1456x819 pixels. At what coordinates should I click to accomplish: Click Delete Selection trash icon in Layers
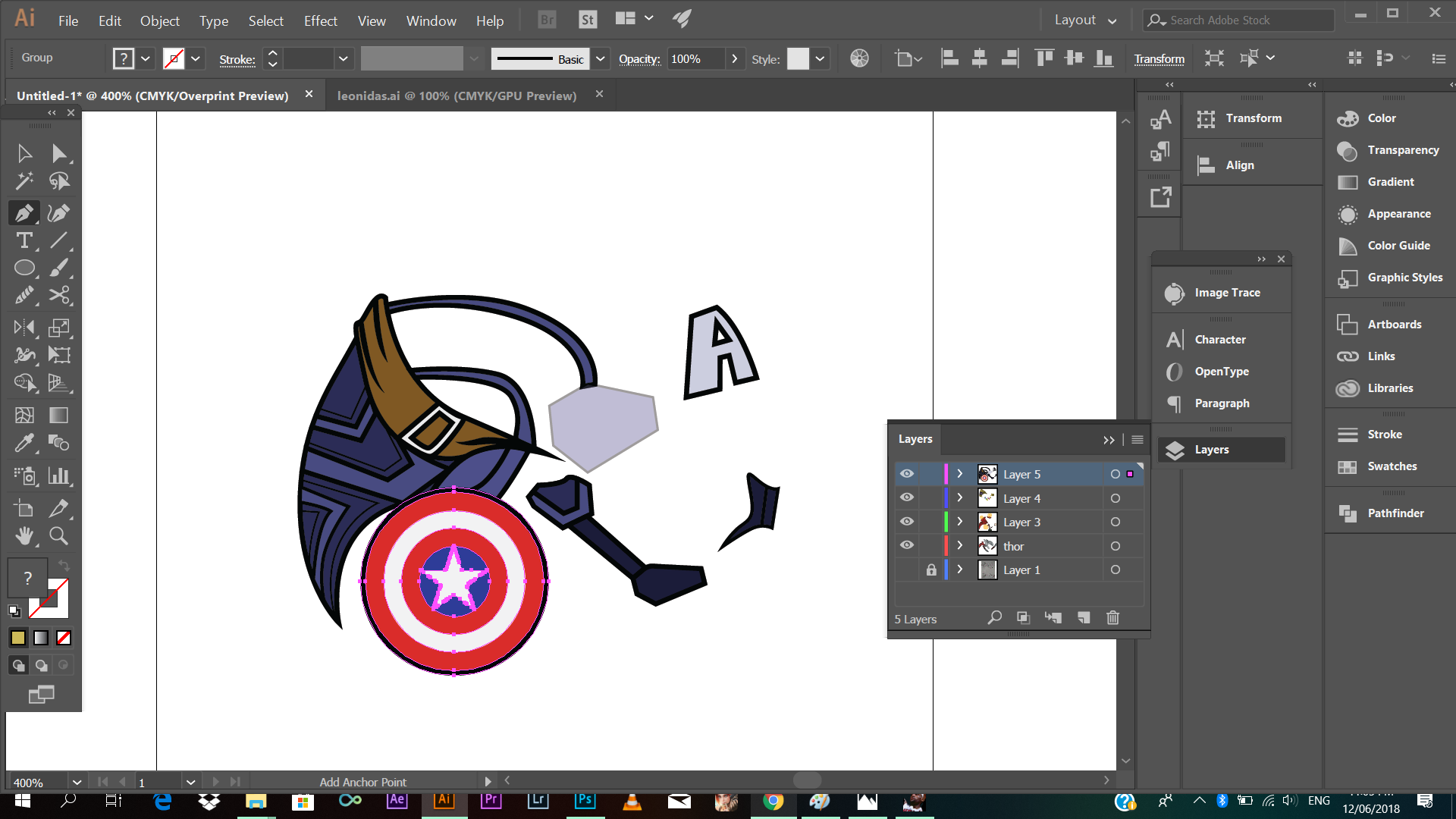1112,618
